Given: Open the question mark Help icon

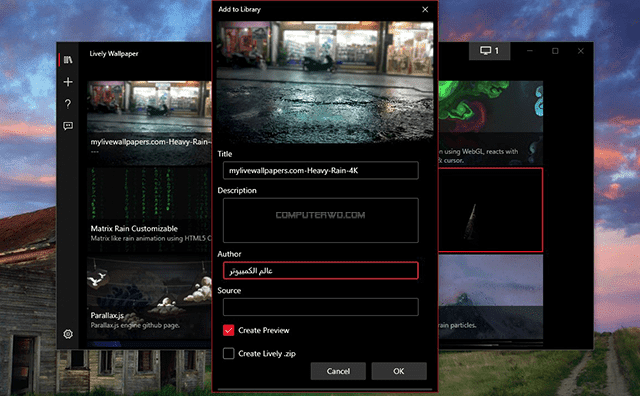Looking at the screenshot, I should pyautogui.click(x=68, y=104).
